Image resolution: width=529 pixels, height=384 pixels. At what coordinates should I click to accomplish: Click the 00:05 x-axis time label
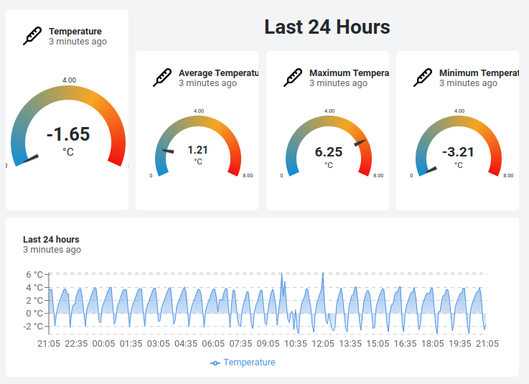(104, 344)
